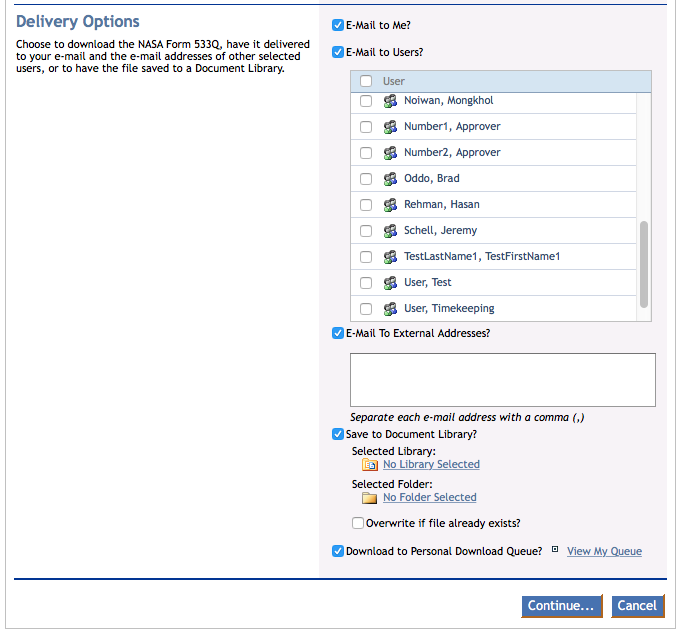
Task: Check the box for TestLastName1, TestFirstName1
Action: click(x=366, y=257)
